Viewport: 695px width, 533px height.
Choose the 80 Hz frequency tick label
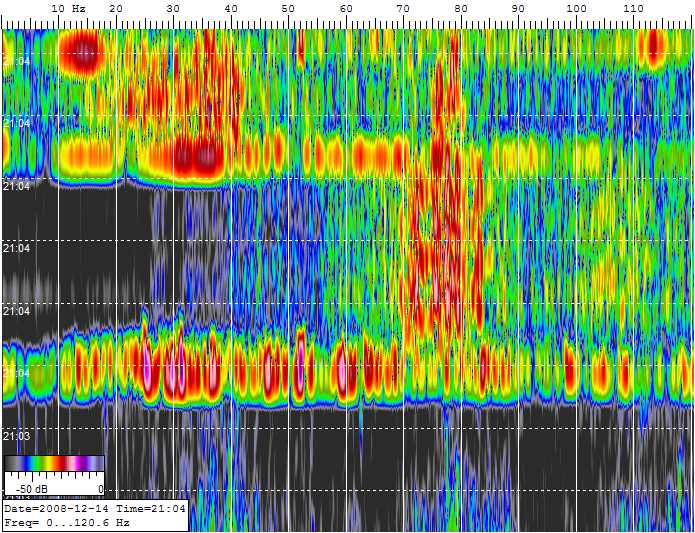pos(461,8)
